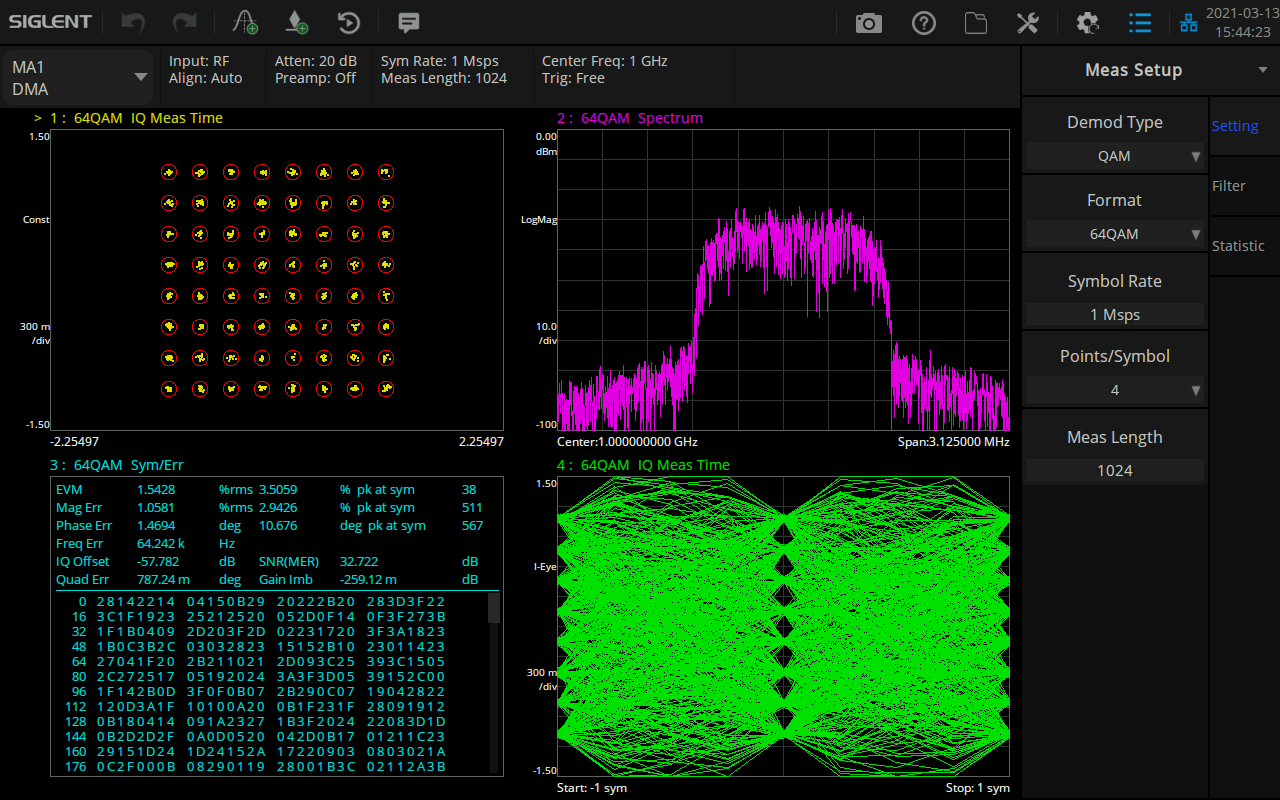Open the help question mark icon
This screenshot has height=800, width=1280.
pos(924,22)
